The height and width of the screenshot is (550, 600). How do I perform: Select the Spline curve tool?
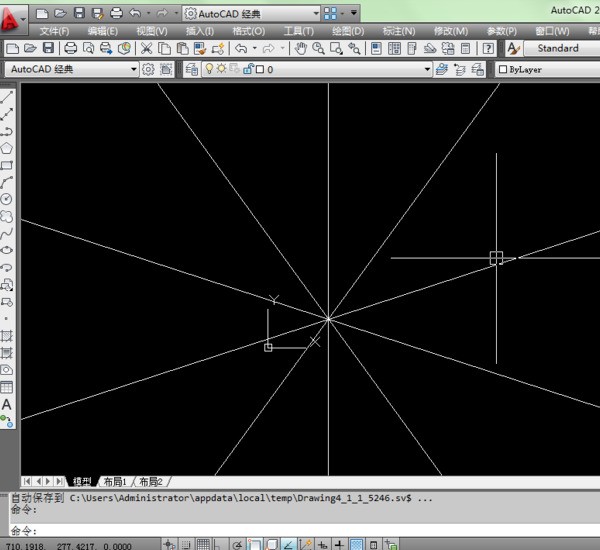pos(7,233)
